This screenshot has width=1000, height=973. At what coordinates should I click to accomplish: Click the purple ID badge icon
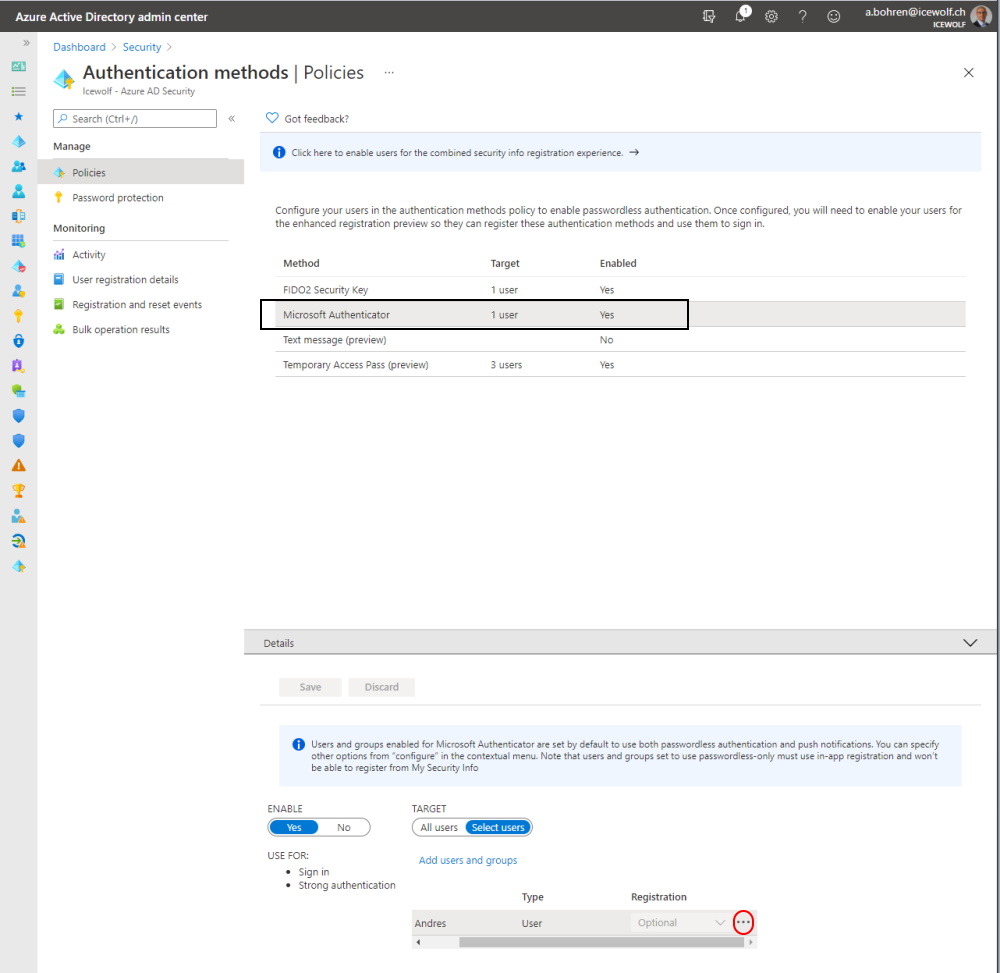coord(18,366)
